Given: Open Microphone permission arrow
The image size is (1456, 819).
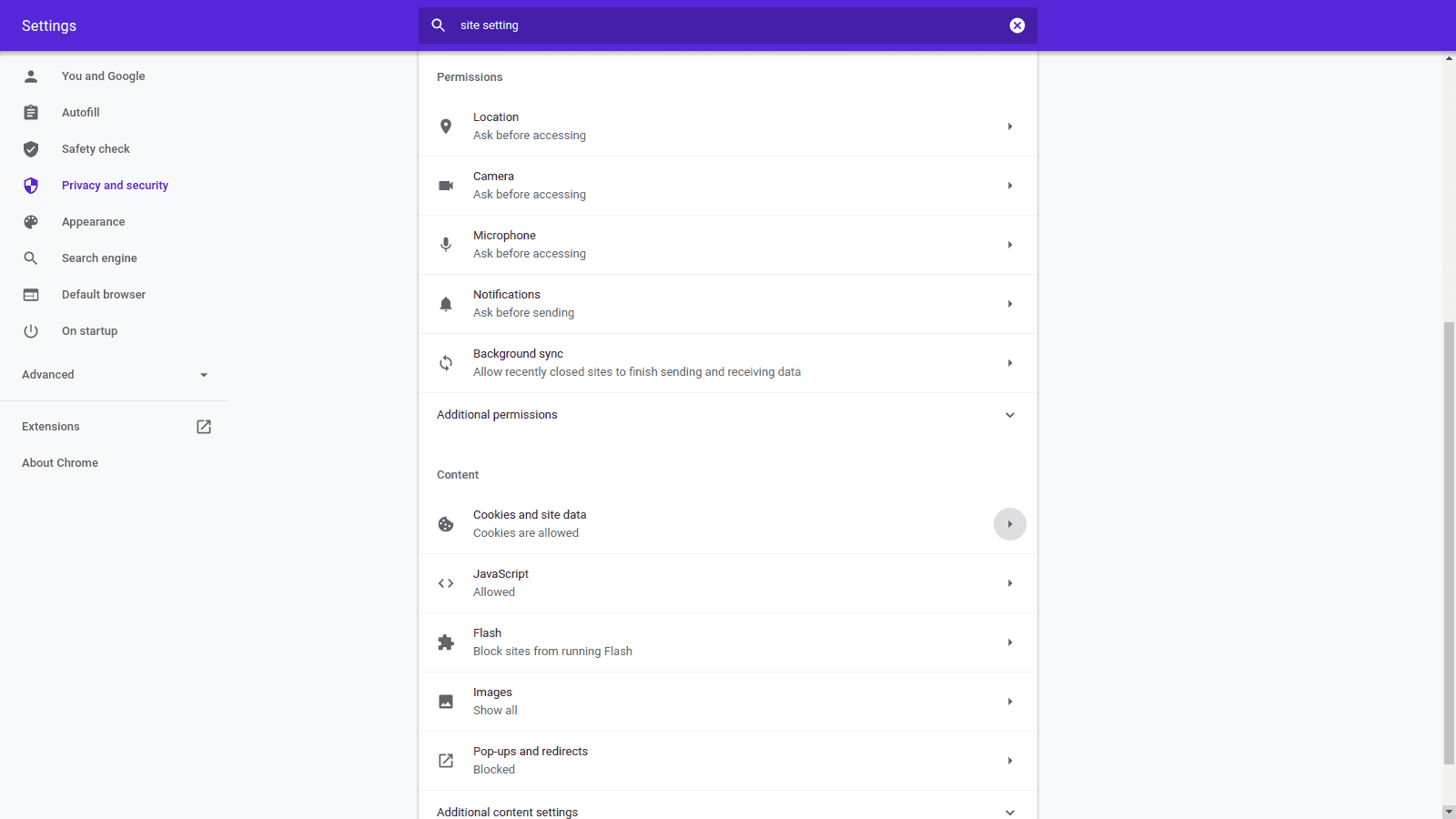Looking at the screenshot, I should (1010, 245).
